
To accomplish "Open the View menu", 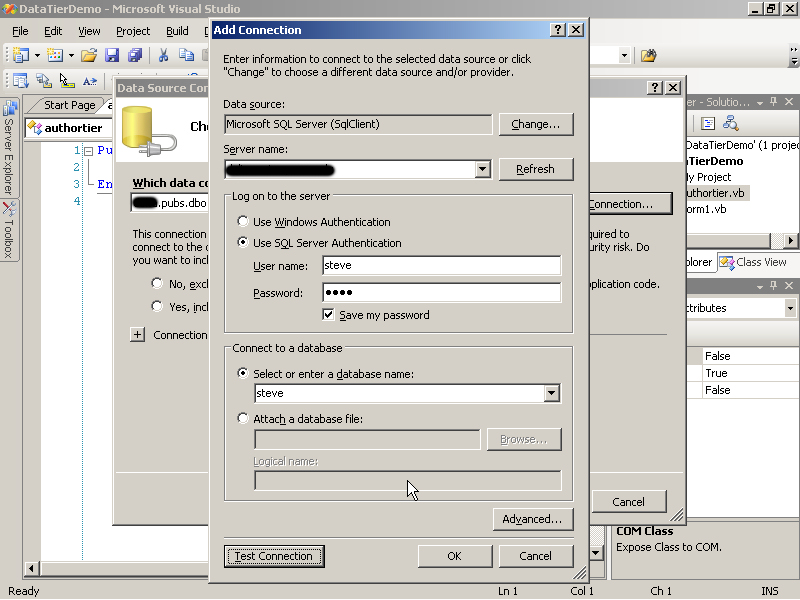I will point(89,31).
